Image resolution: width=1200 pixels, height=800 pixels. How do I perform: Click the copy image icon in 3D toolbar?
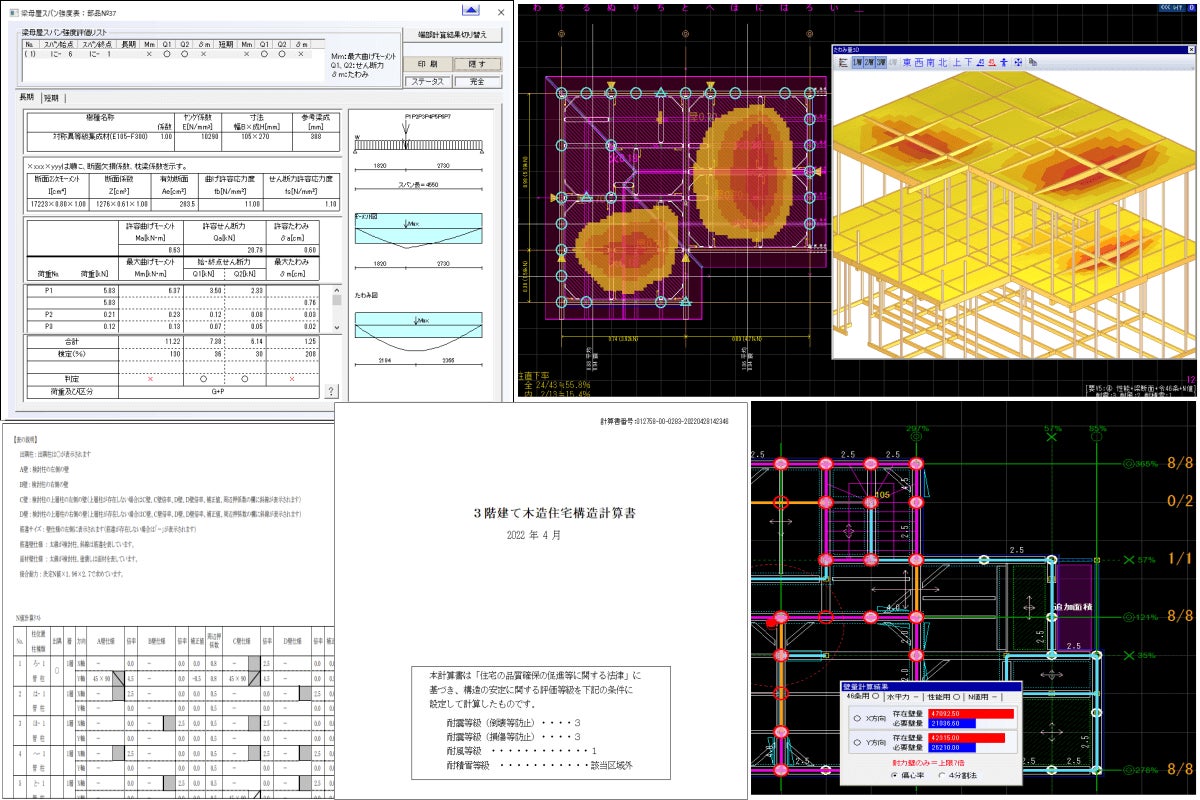(x=1032, y=63)
